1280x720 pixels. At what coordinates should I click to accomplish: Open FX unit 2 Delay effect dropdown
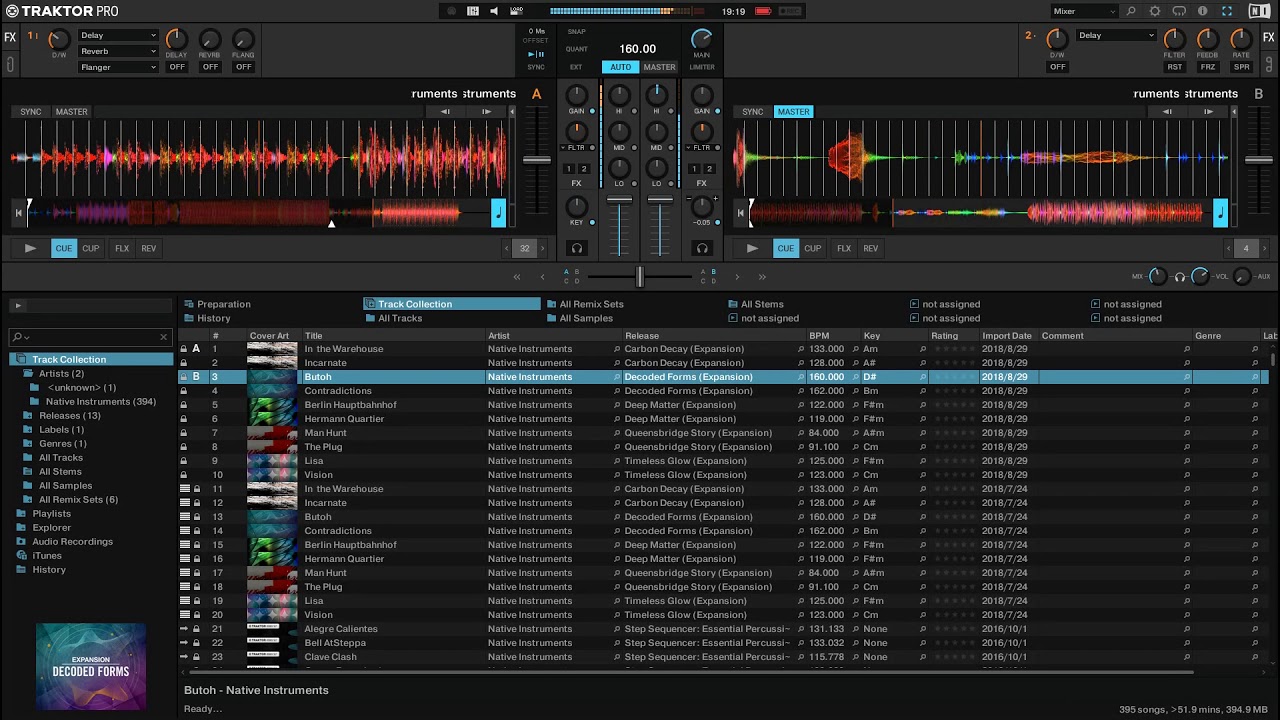pos(1116,35)
